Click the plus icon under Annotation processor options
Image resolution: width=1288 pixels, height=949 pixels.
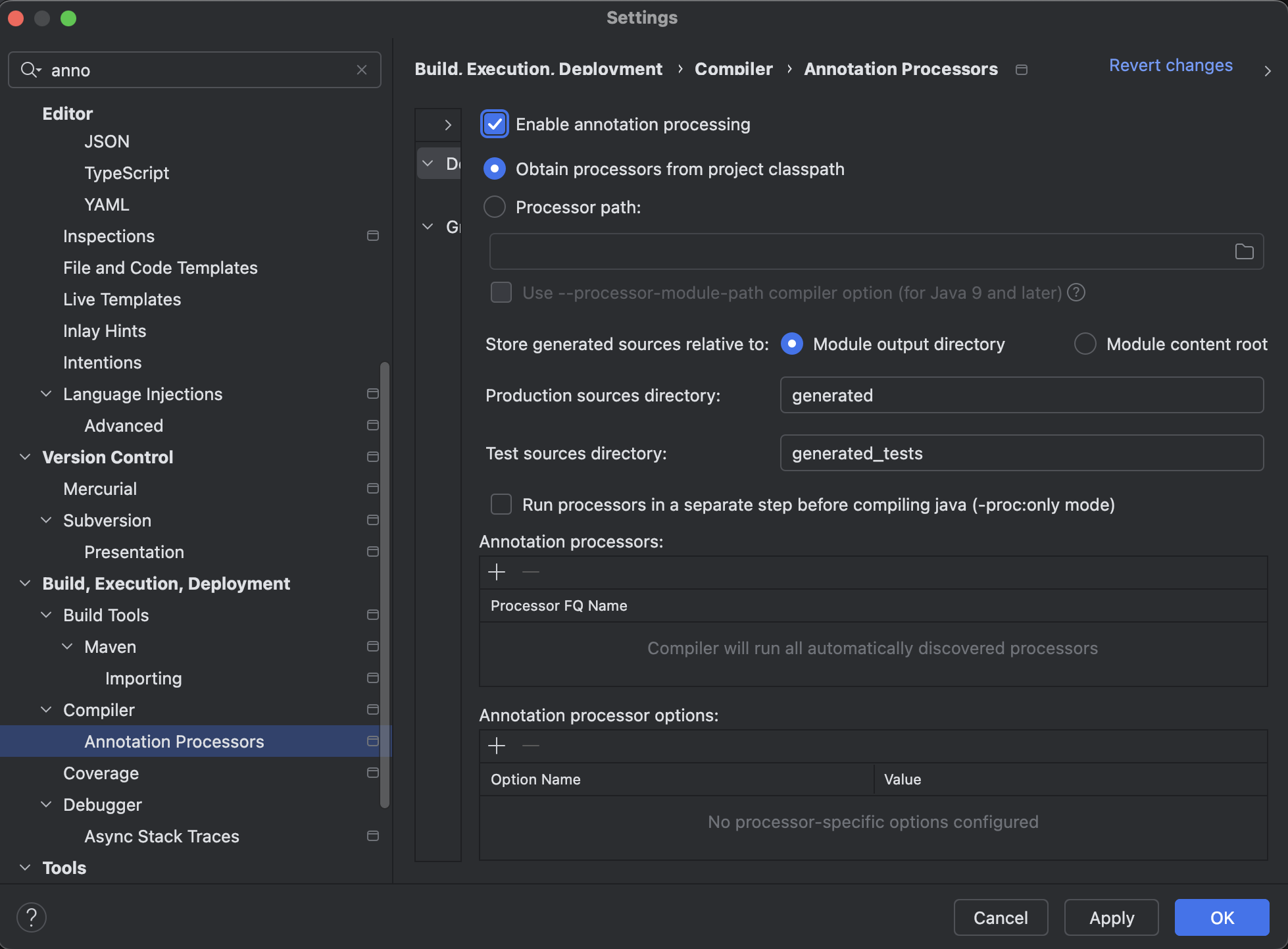[497, 746]
